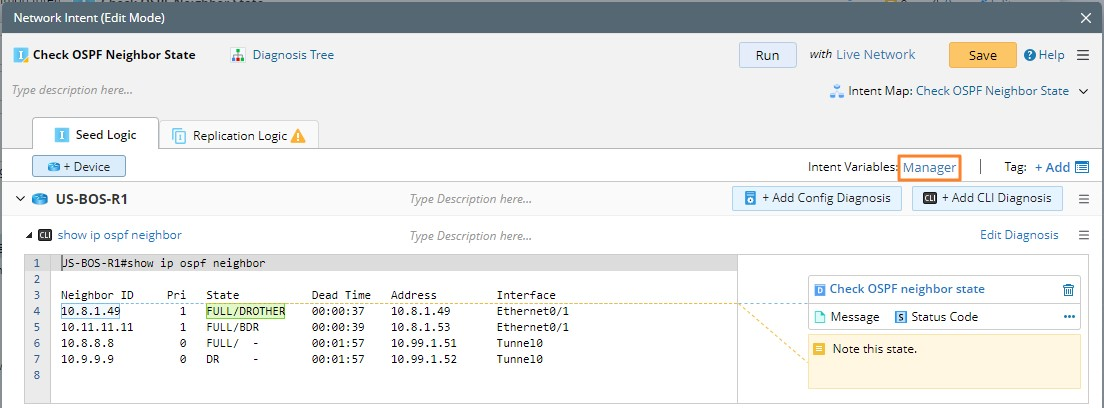Open the tag list icon beside Add
Viewport: 1104px width, 408px height.
(x=1082, y=167)
